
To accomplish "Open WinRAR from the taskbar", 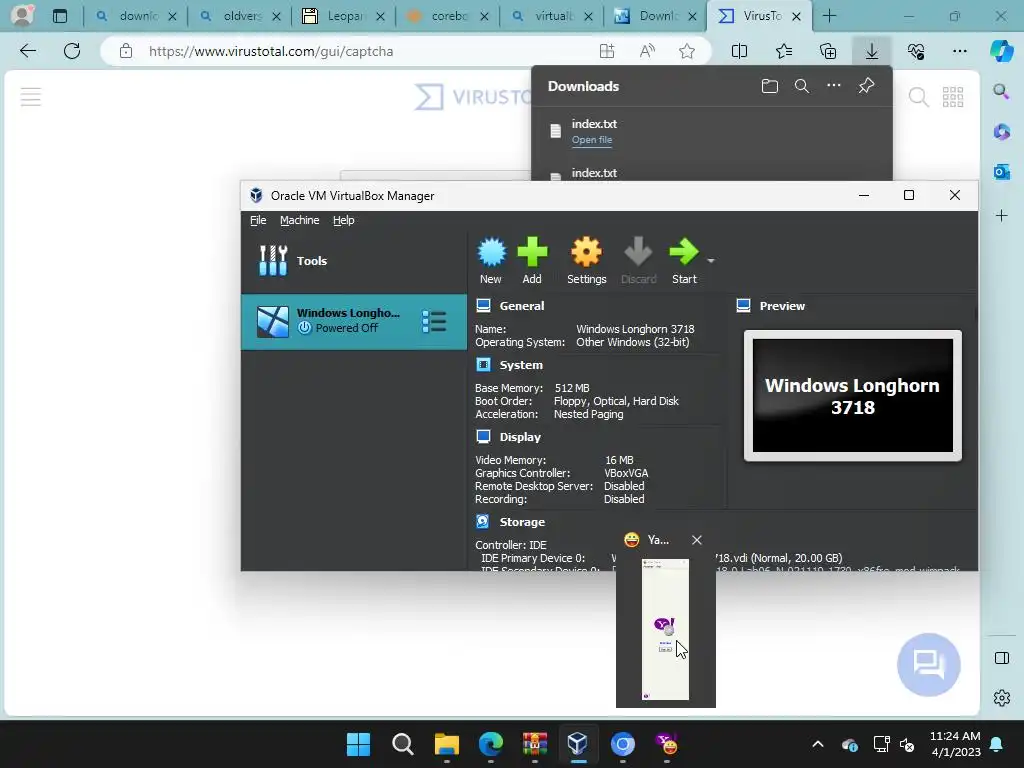I will pyautogui.click(x=535, y=744).
